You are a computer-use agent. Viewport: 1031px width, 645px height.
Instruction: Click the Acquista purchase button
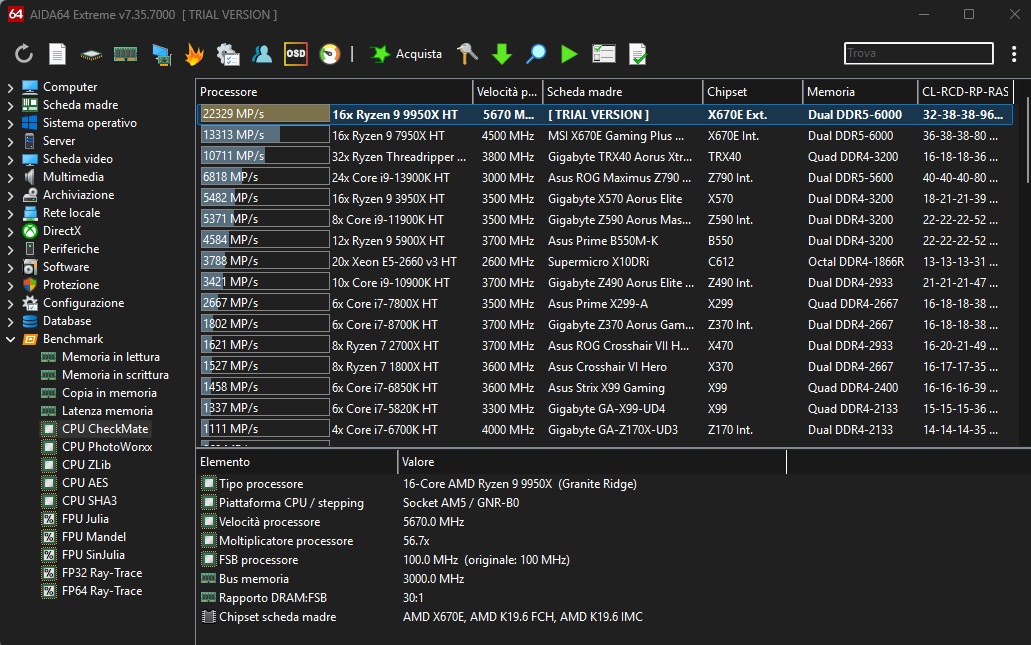tap(406, 54)
